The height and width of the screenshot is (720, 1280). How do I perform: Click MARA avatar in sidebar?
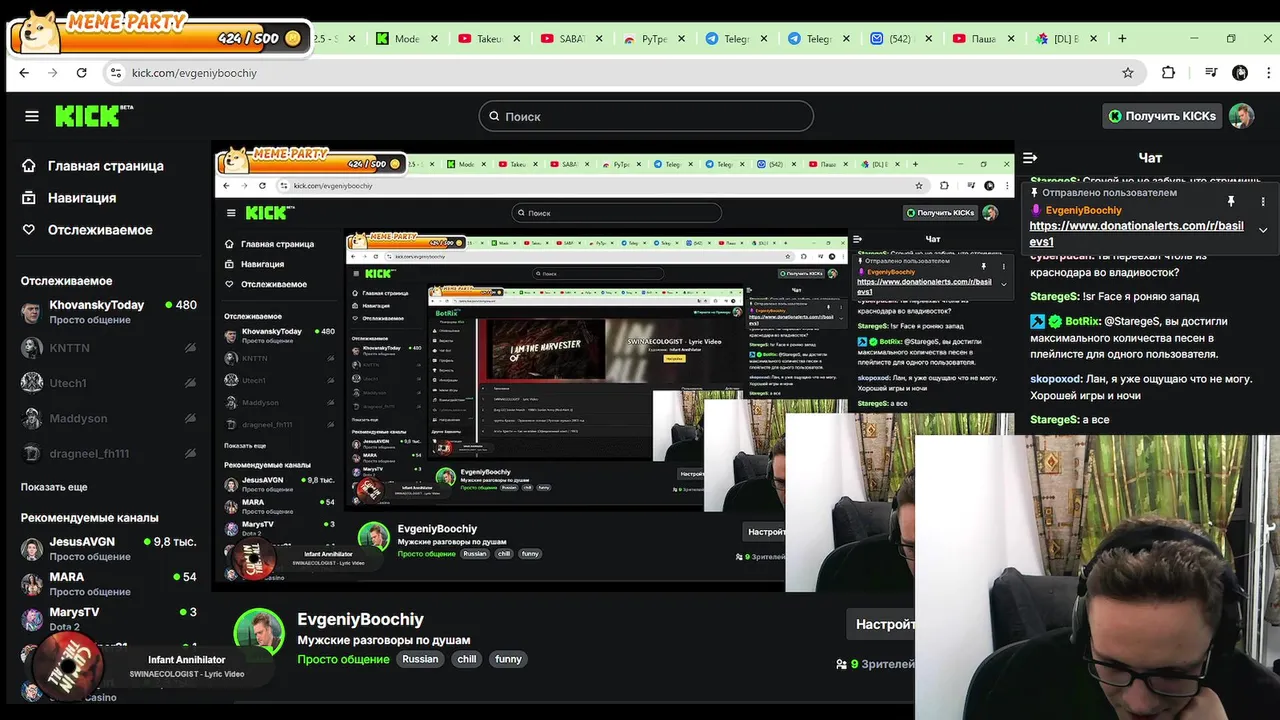pos(32,583)
